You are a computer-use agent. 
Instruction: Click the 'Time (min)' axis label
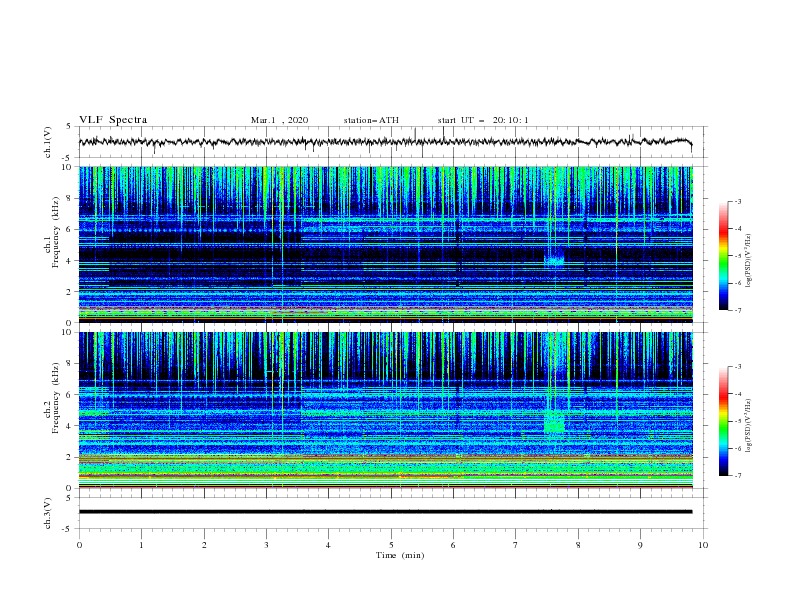400,555
